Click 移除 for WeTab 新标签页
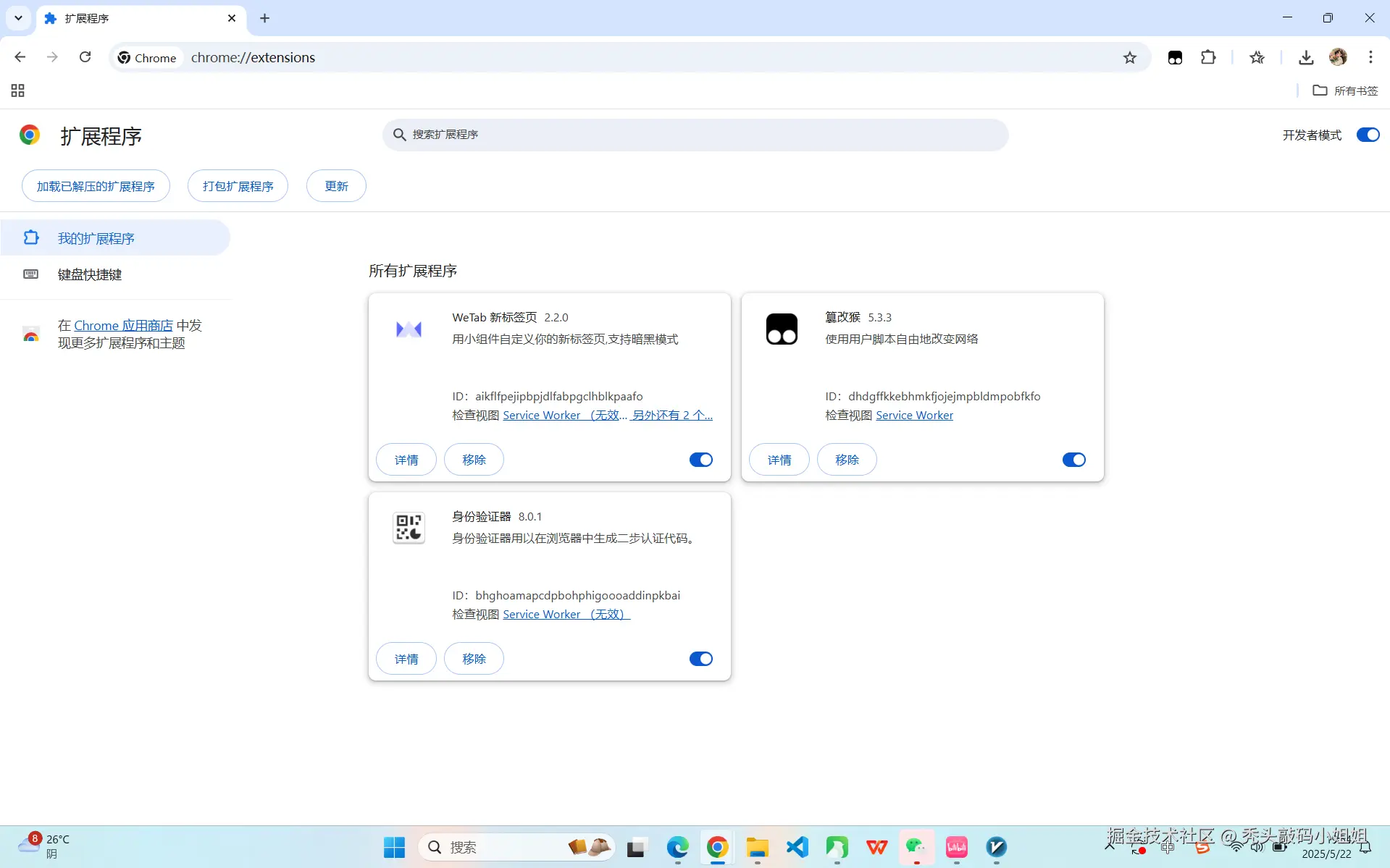This screenshot has height=868, width=1390. pyautogui.click(x=474, y=460)
